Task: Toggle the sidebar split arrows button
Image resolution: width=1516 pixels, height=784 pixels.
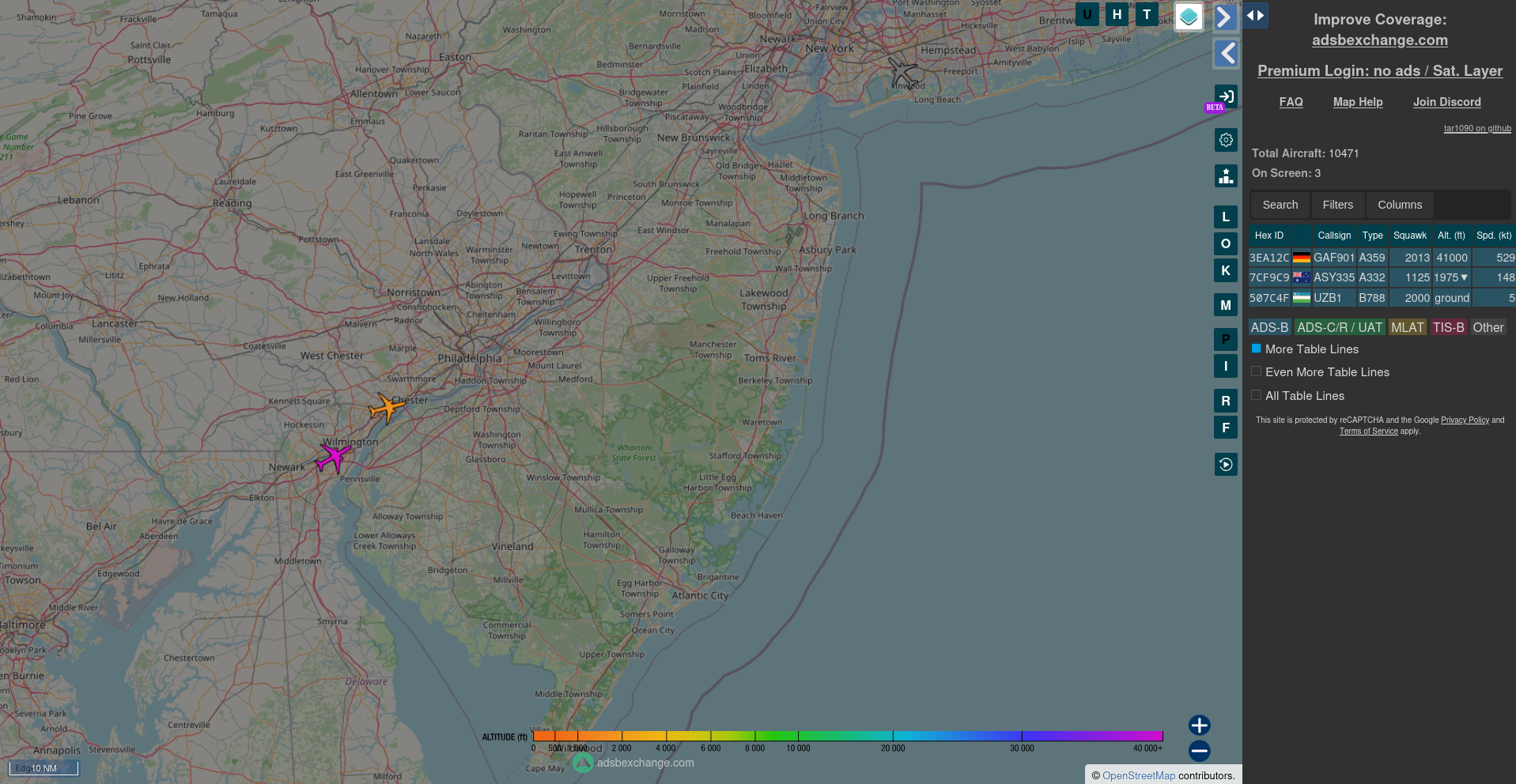Action: point(1256,15)
